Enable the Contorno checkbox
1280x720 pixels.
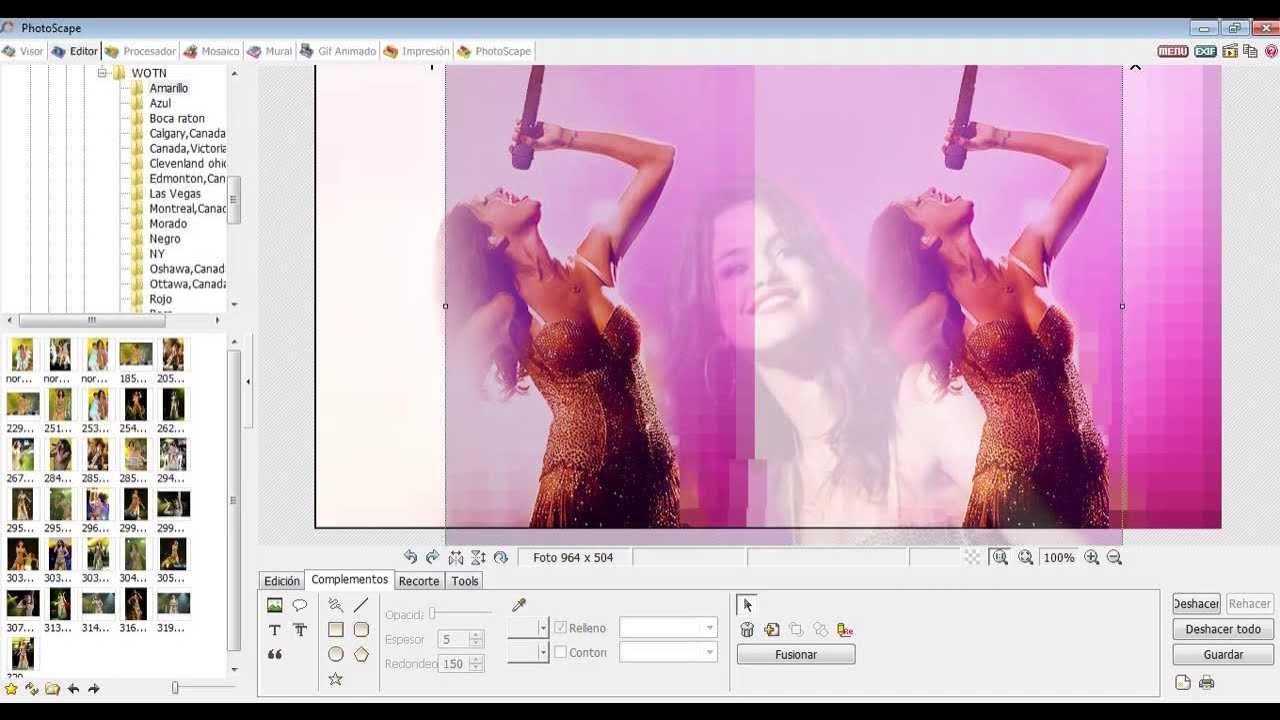561,652
